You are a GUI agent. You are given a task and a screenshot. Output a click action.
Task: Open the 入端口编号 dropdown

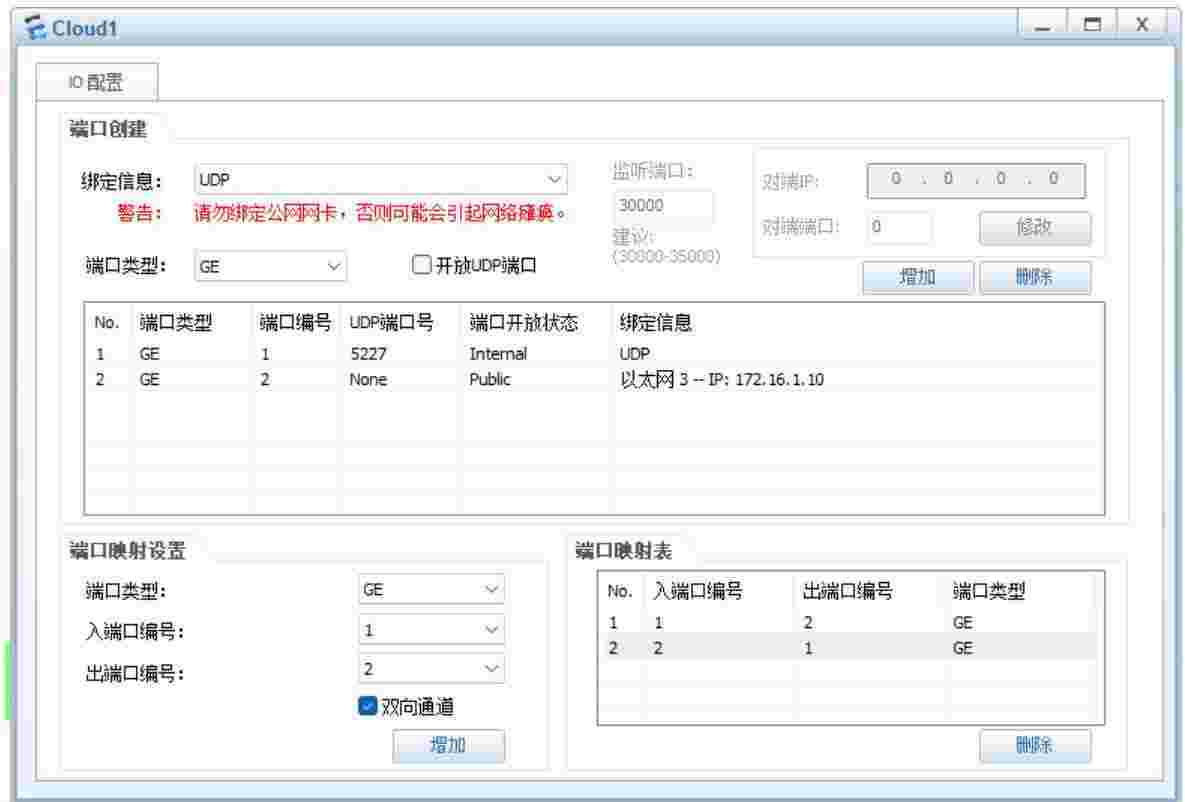(431, 629)
